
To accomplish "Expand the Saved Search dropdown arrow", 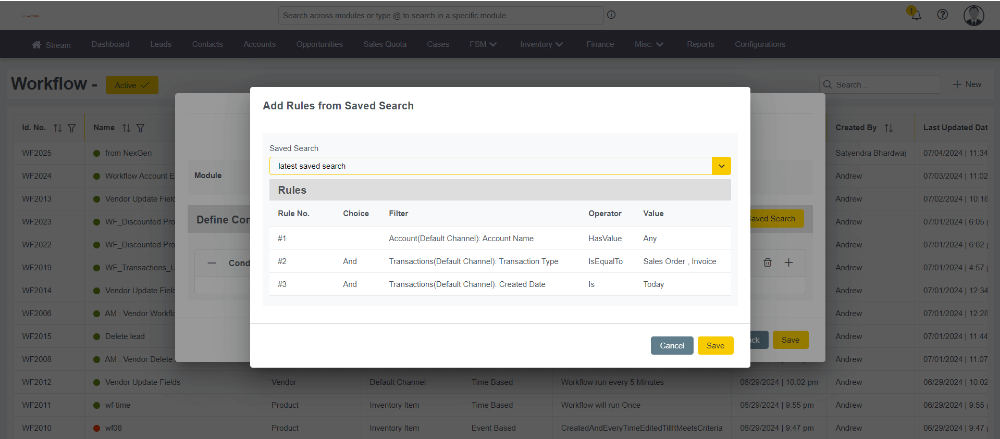I will pos(721,166).
